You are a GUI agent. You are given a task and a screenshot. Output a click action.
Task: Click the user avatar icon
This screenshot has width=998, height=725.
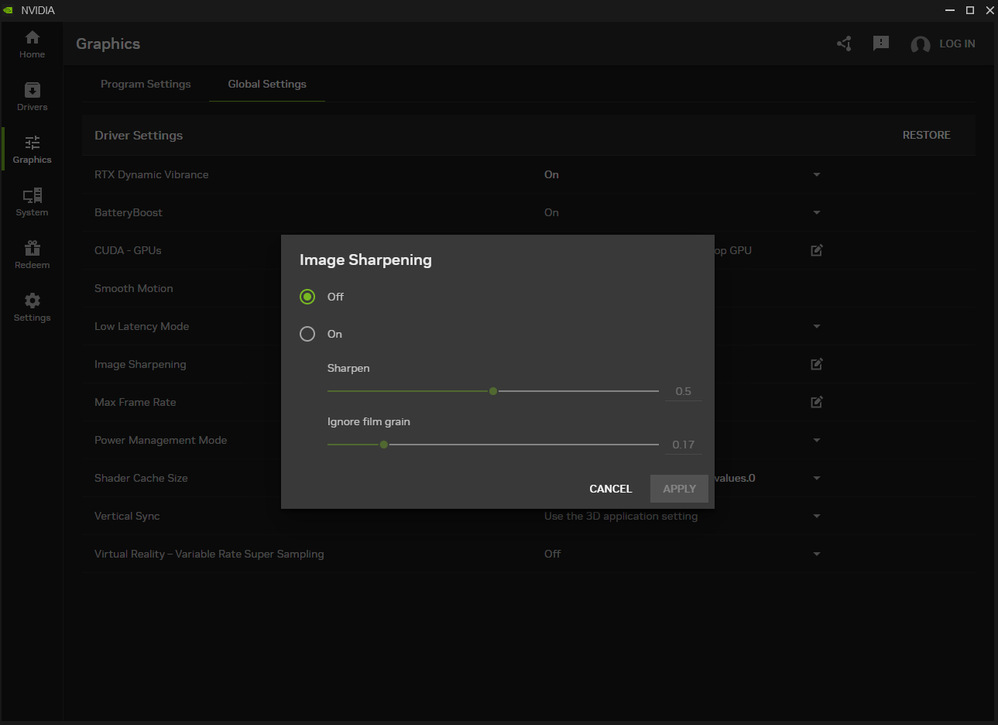[x=920, y=44]
